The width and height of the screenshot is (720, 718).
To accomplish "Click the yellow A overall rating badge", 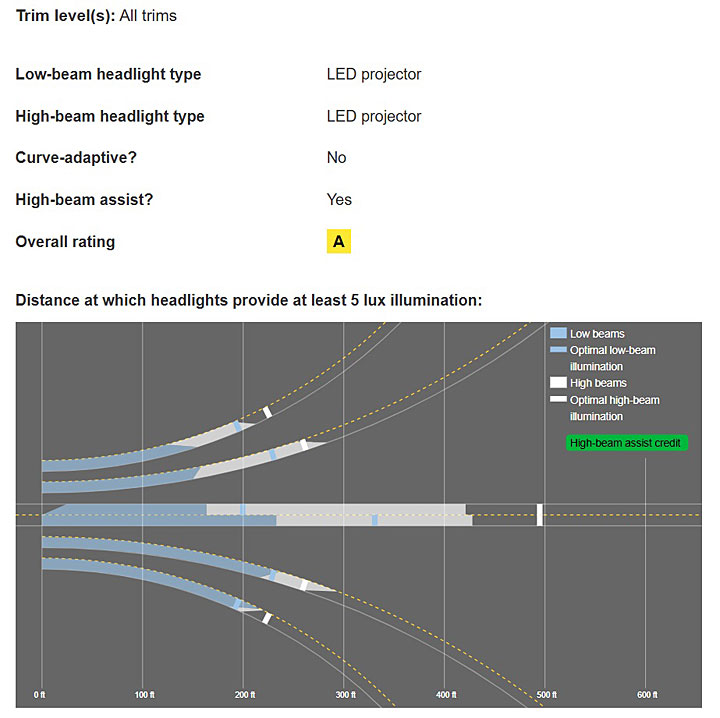I will click(338, 241).
